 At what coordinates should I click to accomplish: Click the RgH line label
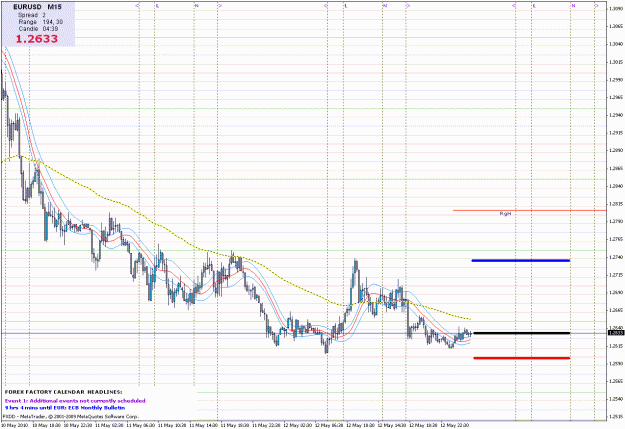(505, 214)
